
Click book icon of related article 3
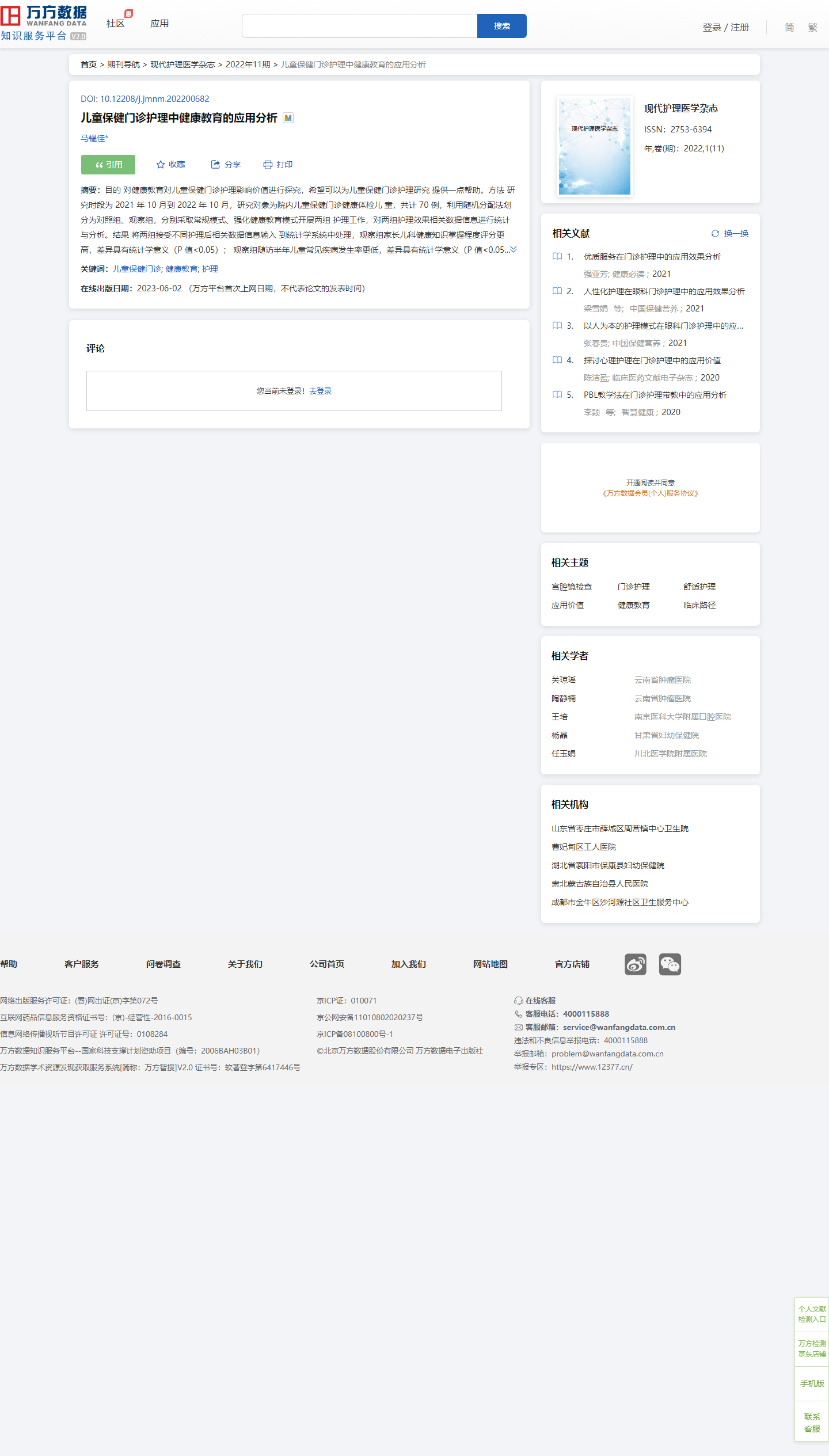point(557,326)
